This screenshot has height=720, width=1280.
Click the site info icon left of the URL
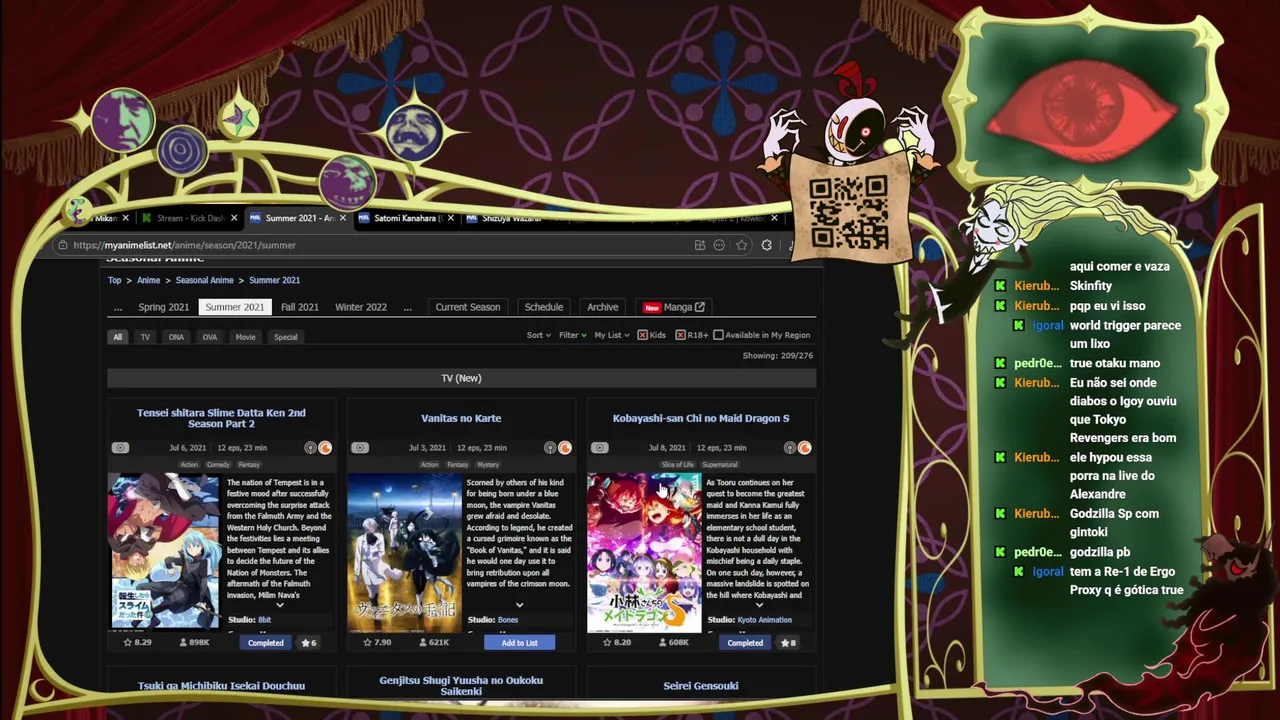[63, 245]
